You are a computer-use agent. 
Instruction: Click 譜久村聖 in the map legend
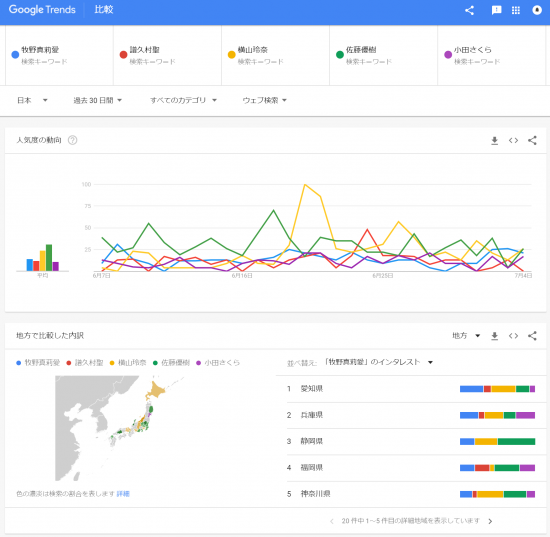[85, 363]
